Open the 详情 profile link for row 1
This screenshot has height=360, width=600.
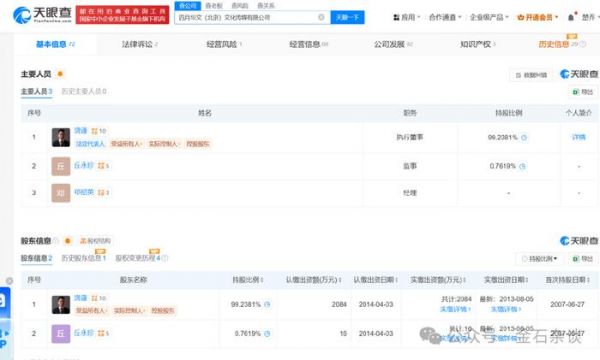(579, 137)
